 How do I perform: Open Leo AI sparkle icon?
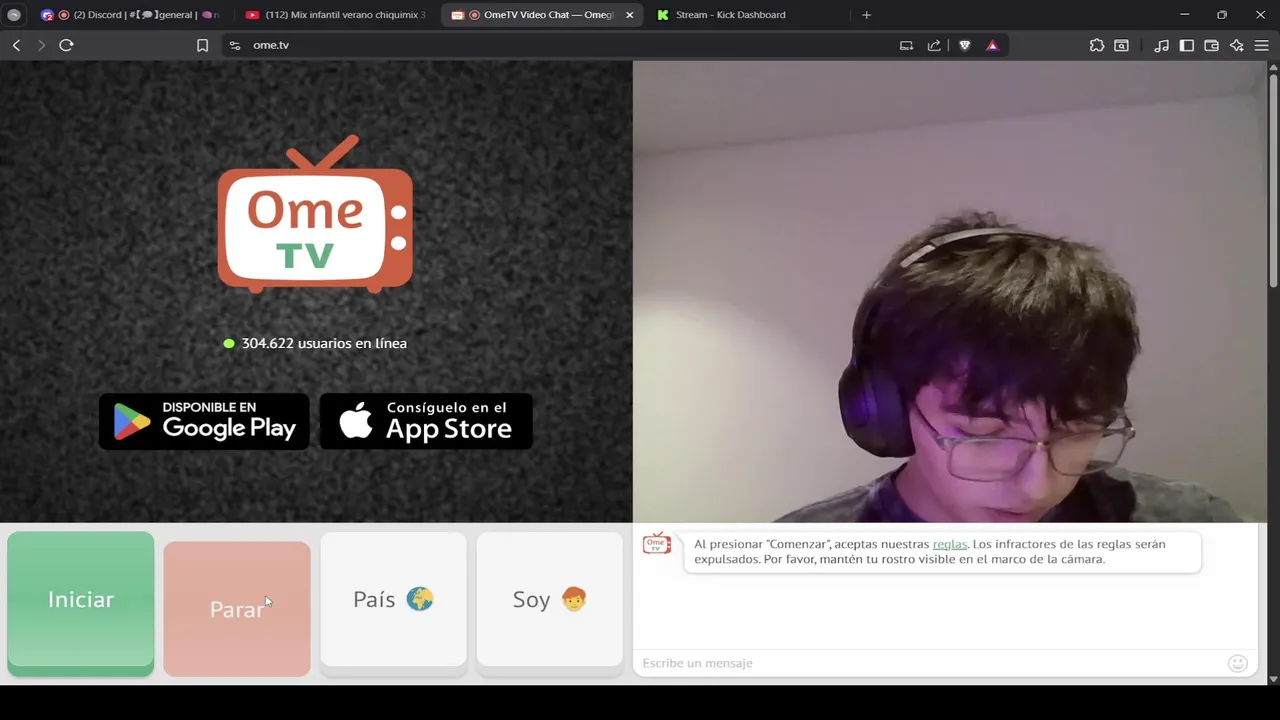point(1237,45)
